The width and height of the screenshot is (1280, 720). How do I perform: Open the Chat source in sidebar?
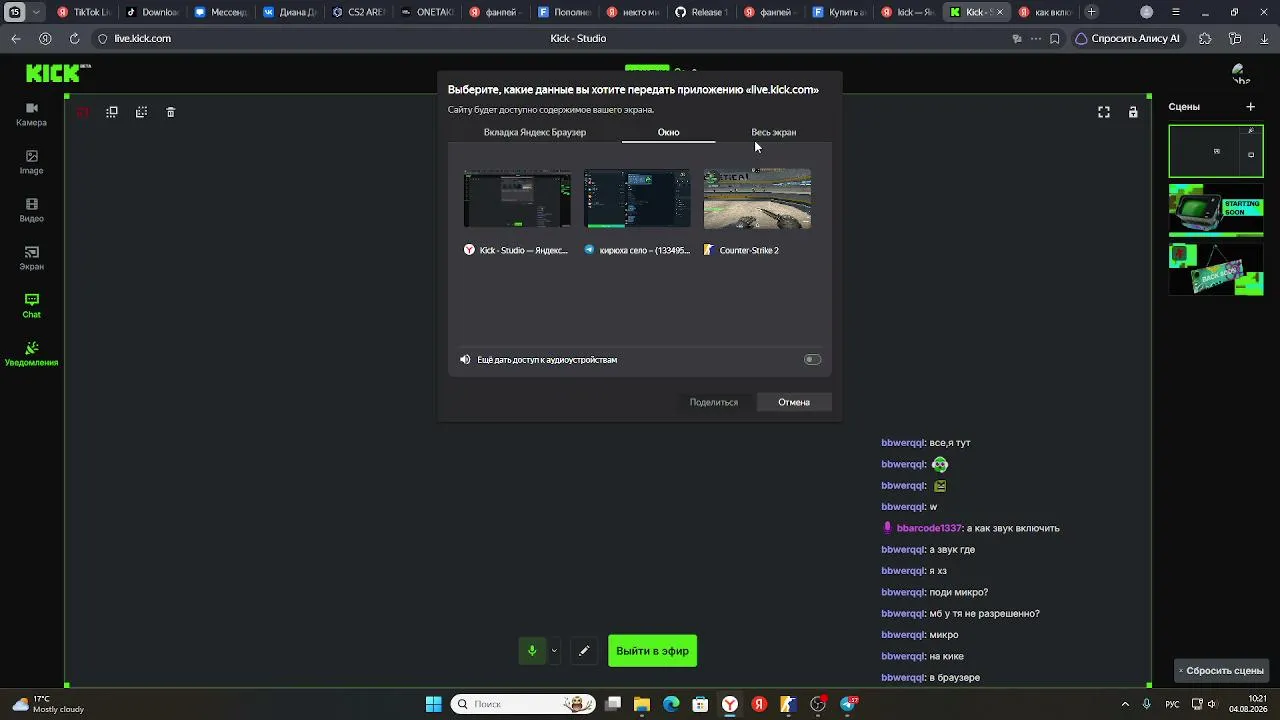pyautogui.click(x=31, y=306)
